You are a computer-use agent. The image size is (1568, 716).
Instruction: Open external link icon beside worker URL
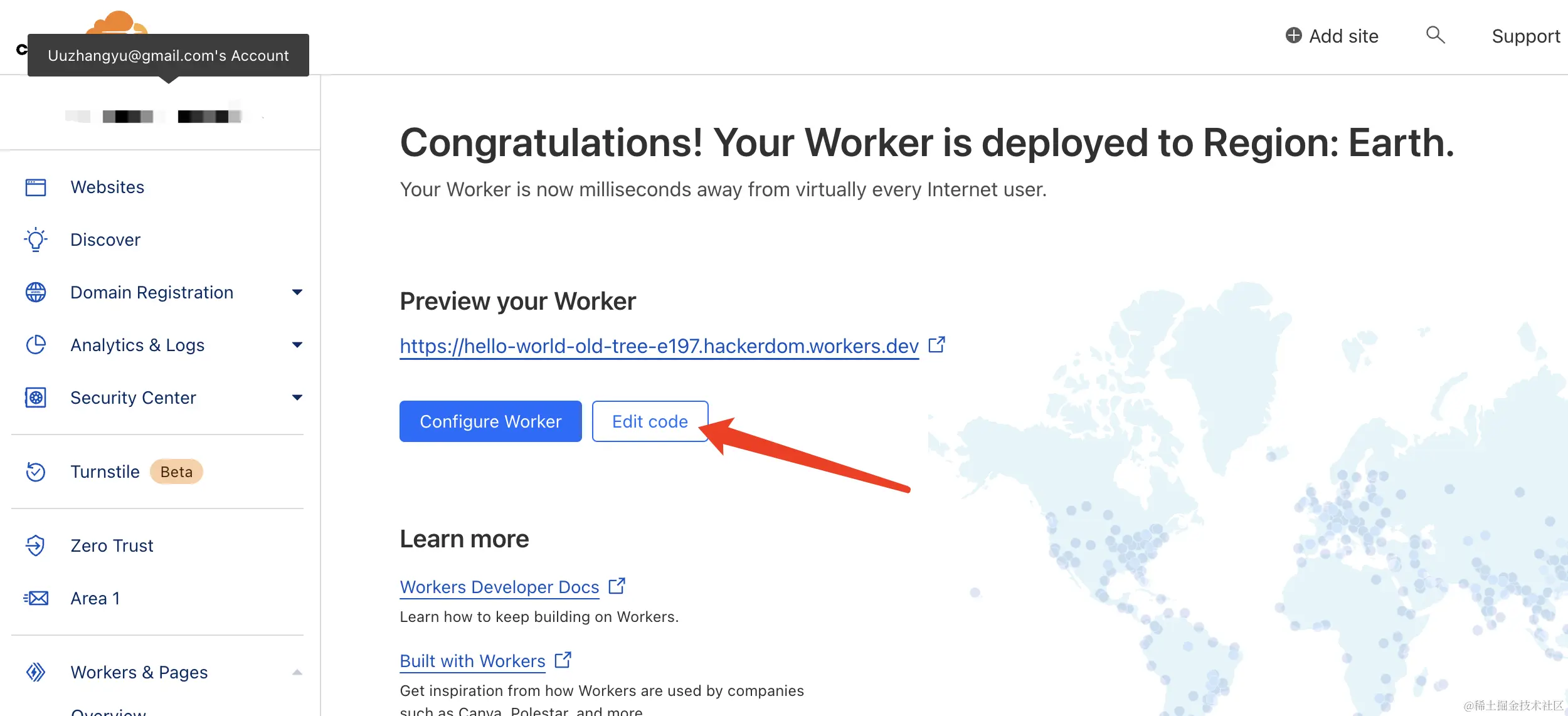pos(936,345)
